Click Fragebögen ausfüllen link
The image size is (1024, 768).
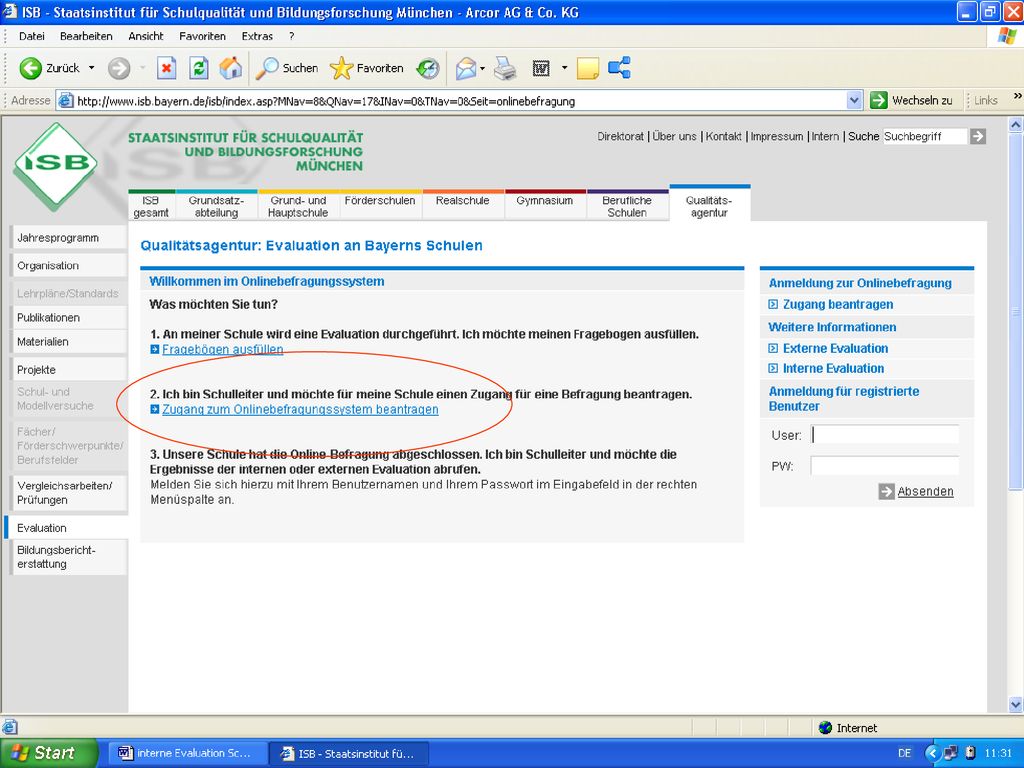(x=223, y=349)
